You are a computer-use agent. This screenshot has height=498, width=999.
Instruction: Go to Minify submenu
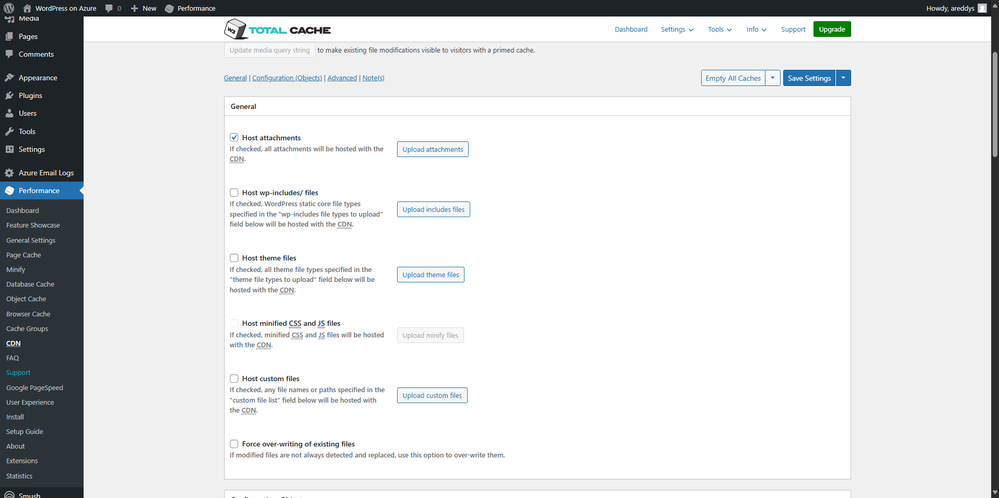click(x=15, y=269)
